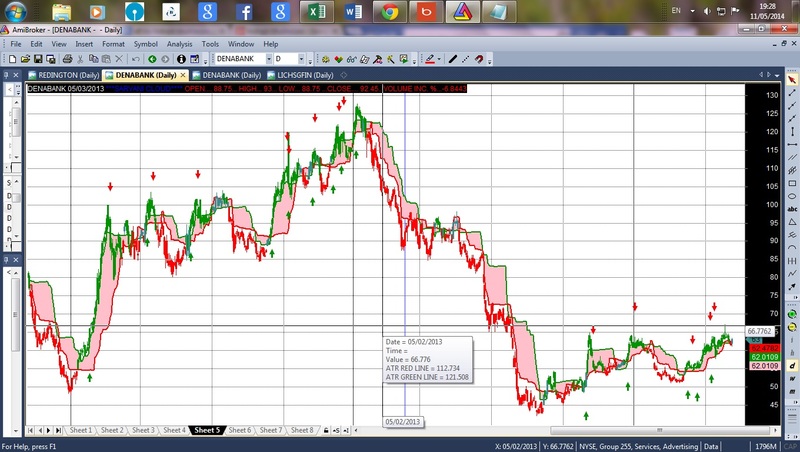800x452 pixels.
Task: Open the DENABANK symbol dropdown
Action: coord(269,59)
